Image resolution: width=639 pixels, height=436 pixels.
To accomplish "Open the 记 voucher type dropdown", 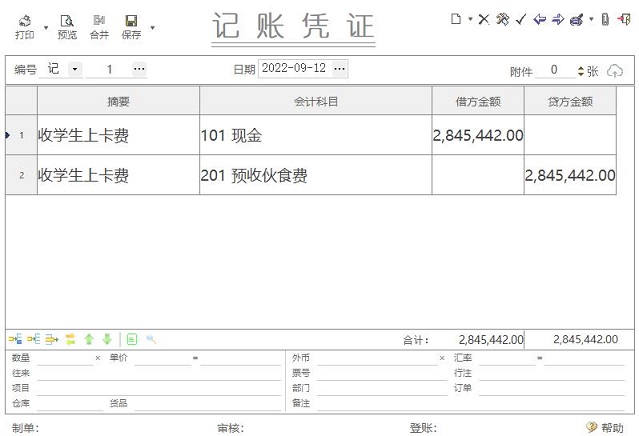I will point(75,69).
